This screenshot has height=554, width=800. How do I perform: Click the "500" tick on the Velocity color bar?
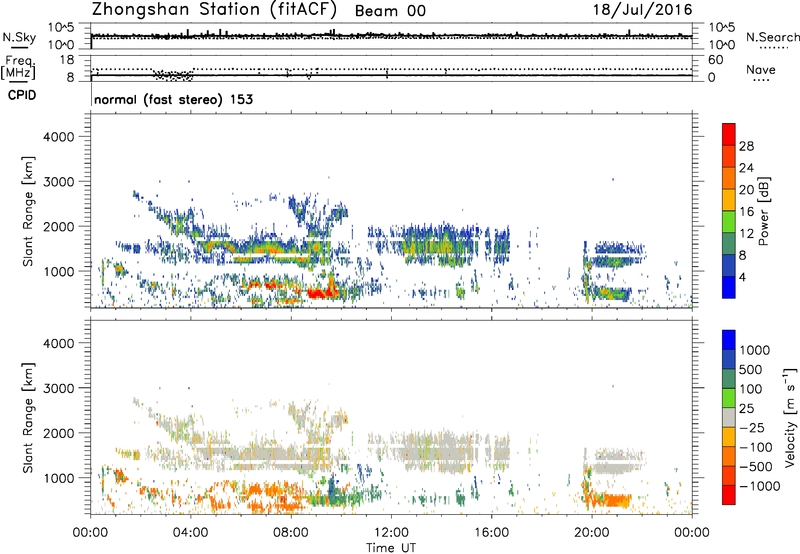tap(751, 369)
